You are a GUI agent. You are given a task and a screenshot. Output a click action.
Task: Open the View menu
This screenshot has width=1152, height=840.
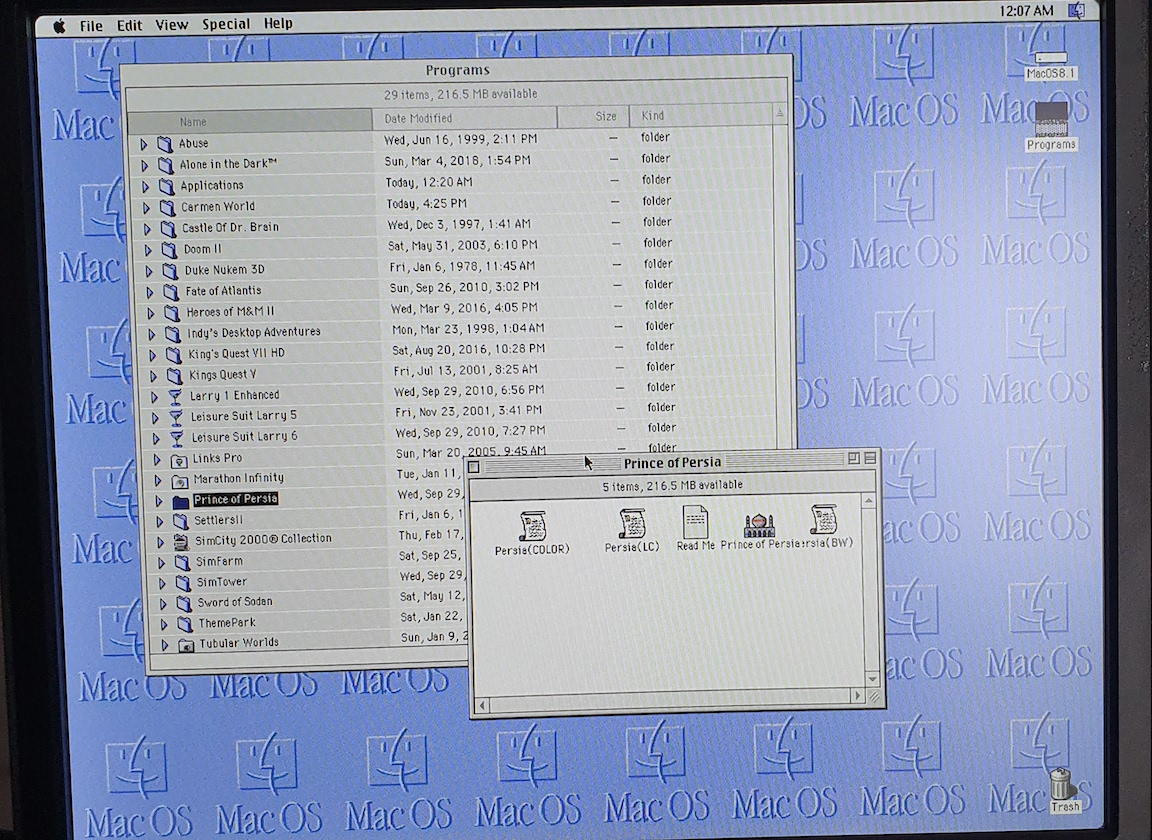coord(173,25)
